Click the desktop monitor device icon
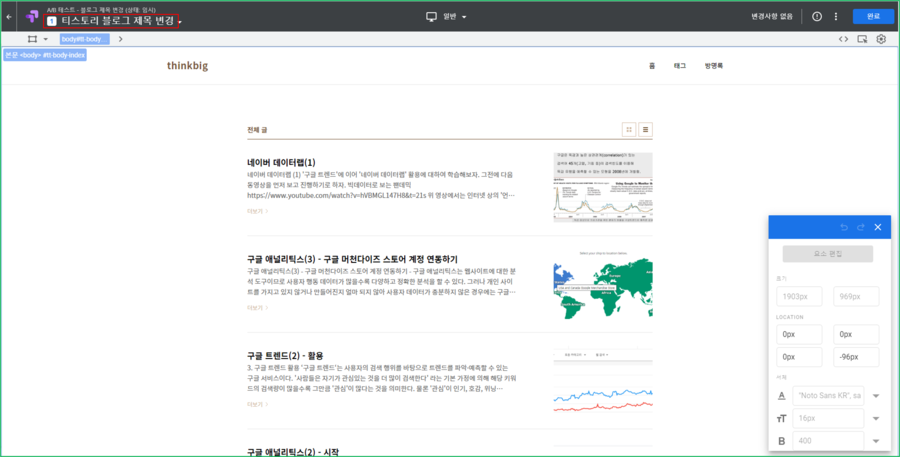900x457 pixels. 431,17
